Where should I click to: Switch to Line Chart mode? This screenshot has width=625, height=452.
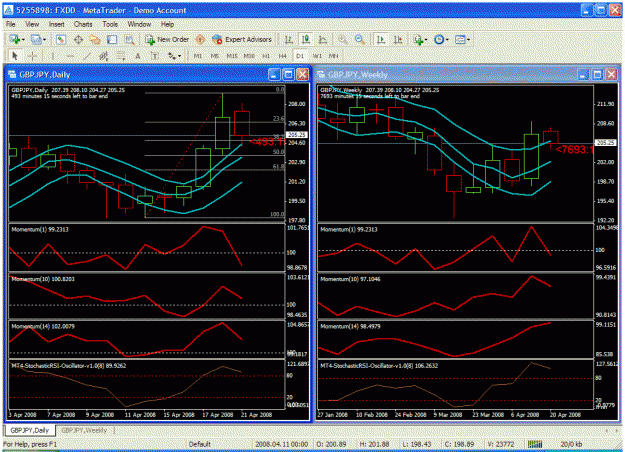pos(322,39)
